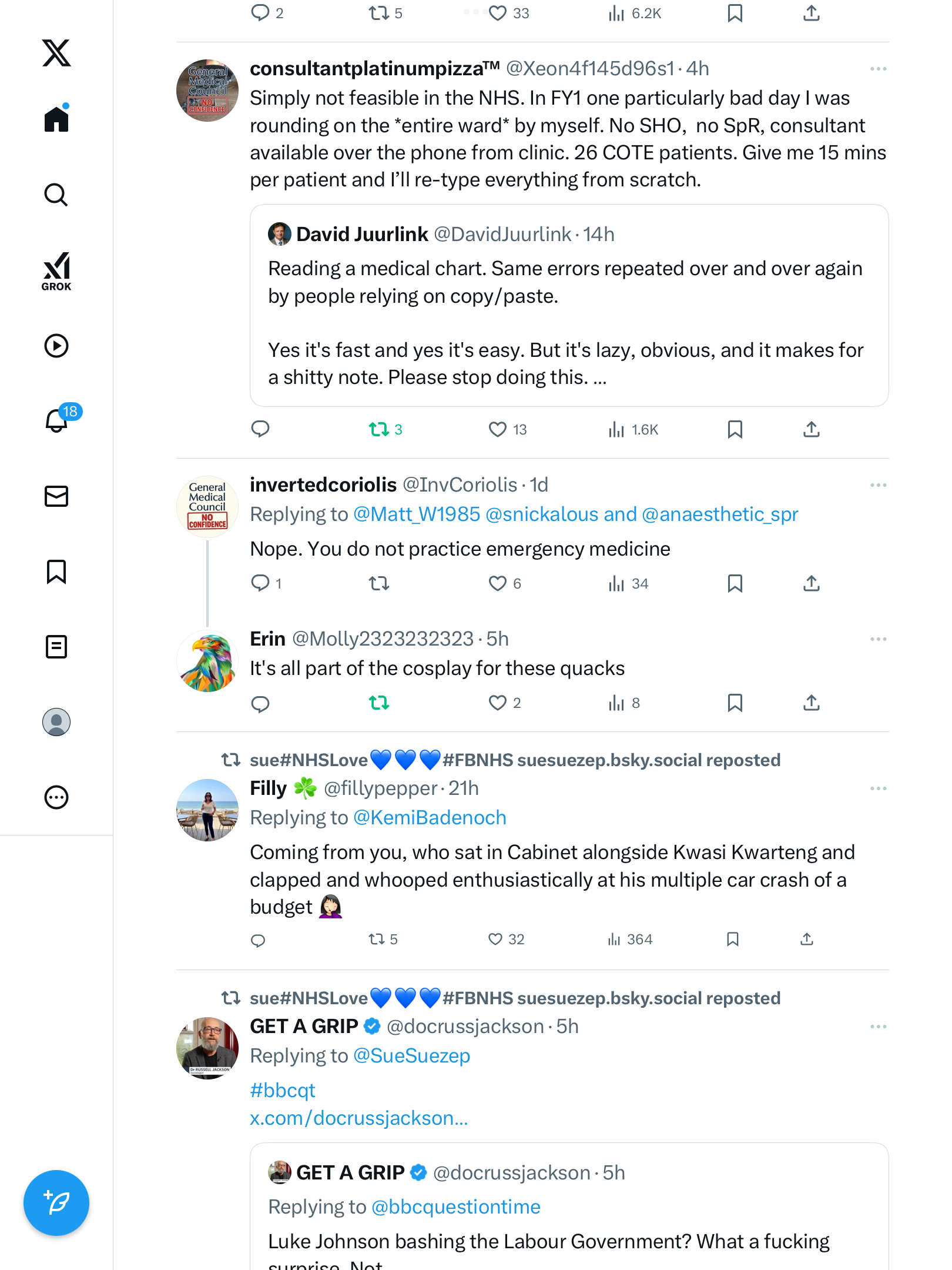Screen dimensions: 952x1270
Task: Open more options on consultantplatinumpizza post
Action: pyautogui.click(x=878, y=69)
